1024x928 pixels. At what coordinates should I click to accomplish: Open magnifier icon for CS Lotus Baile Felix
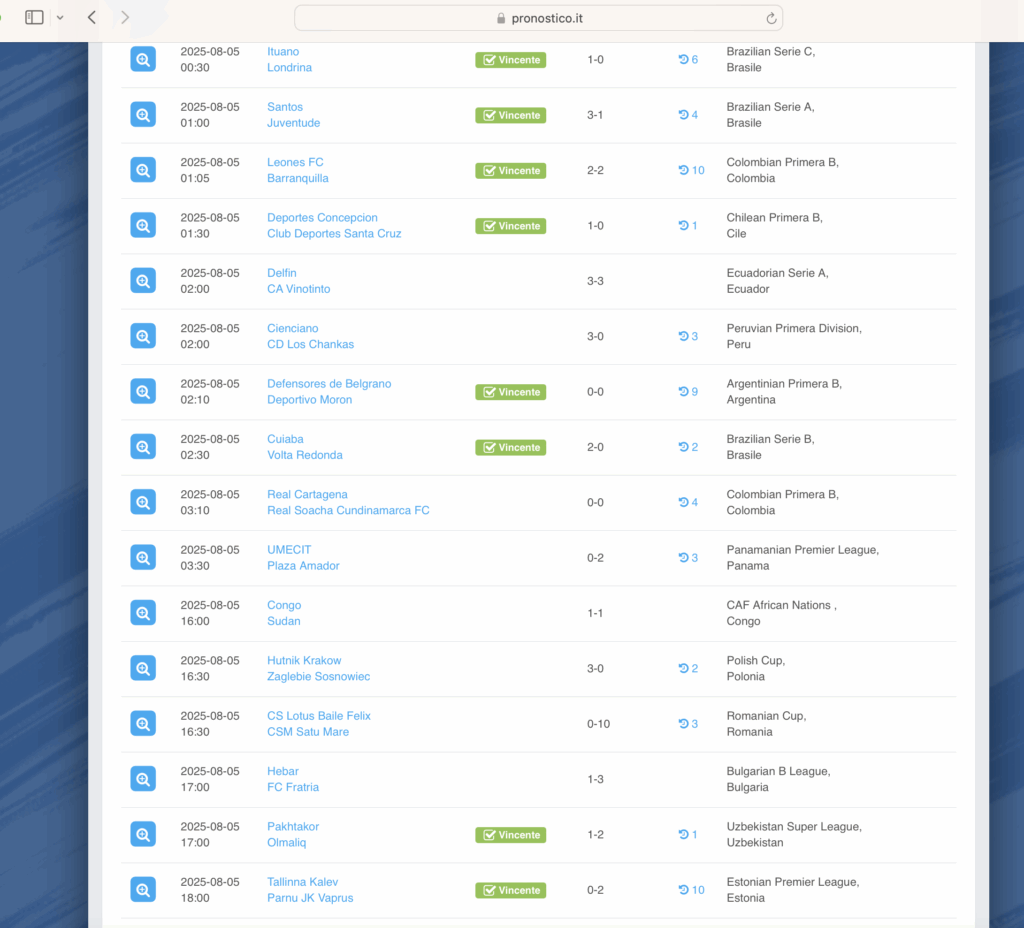pos(142,724)
